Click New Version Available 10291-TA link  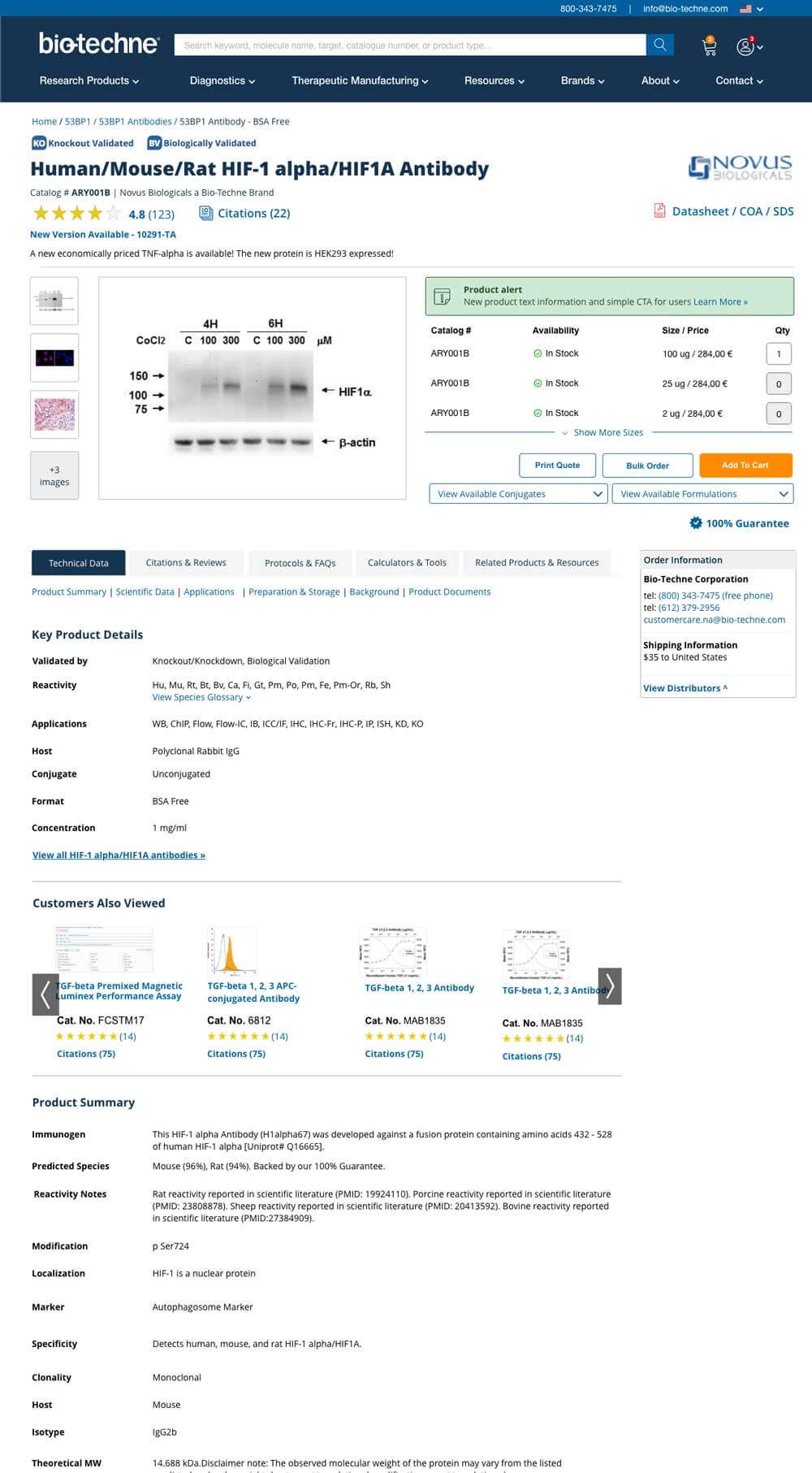point(103,234)
